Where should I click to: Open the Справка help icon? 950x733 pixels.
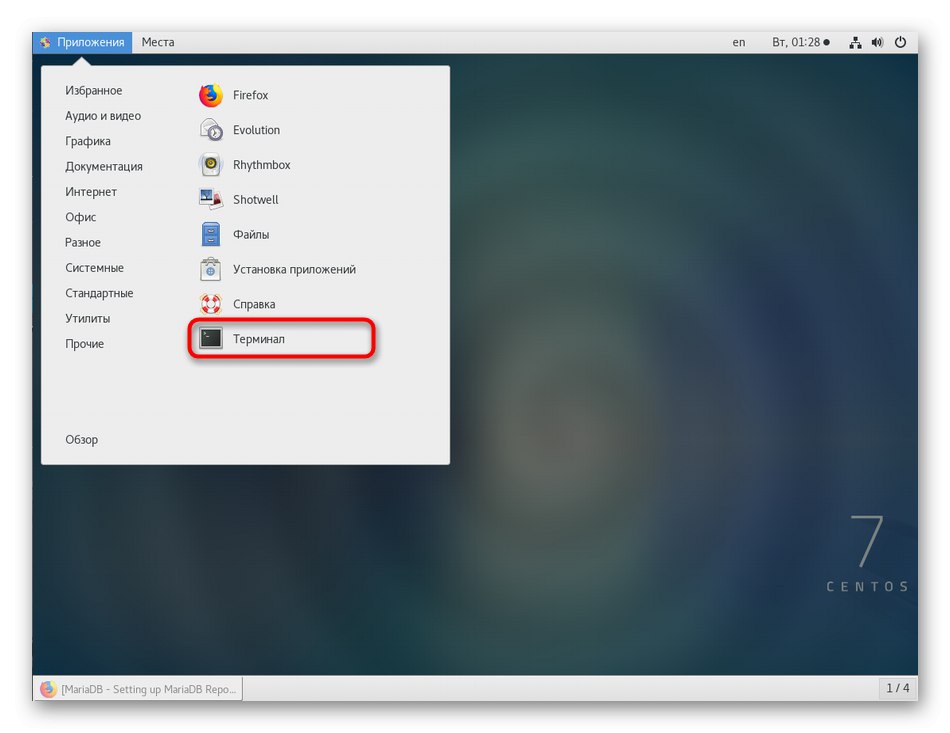(x=211, y=304)
